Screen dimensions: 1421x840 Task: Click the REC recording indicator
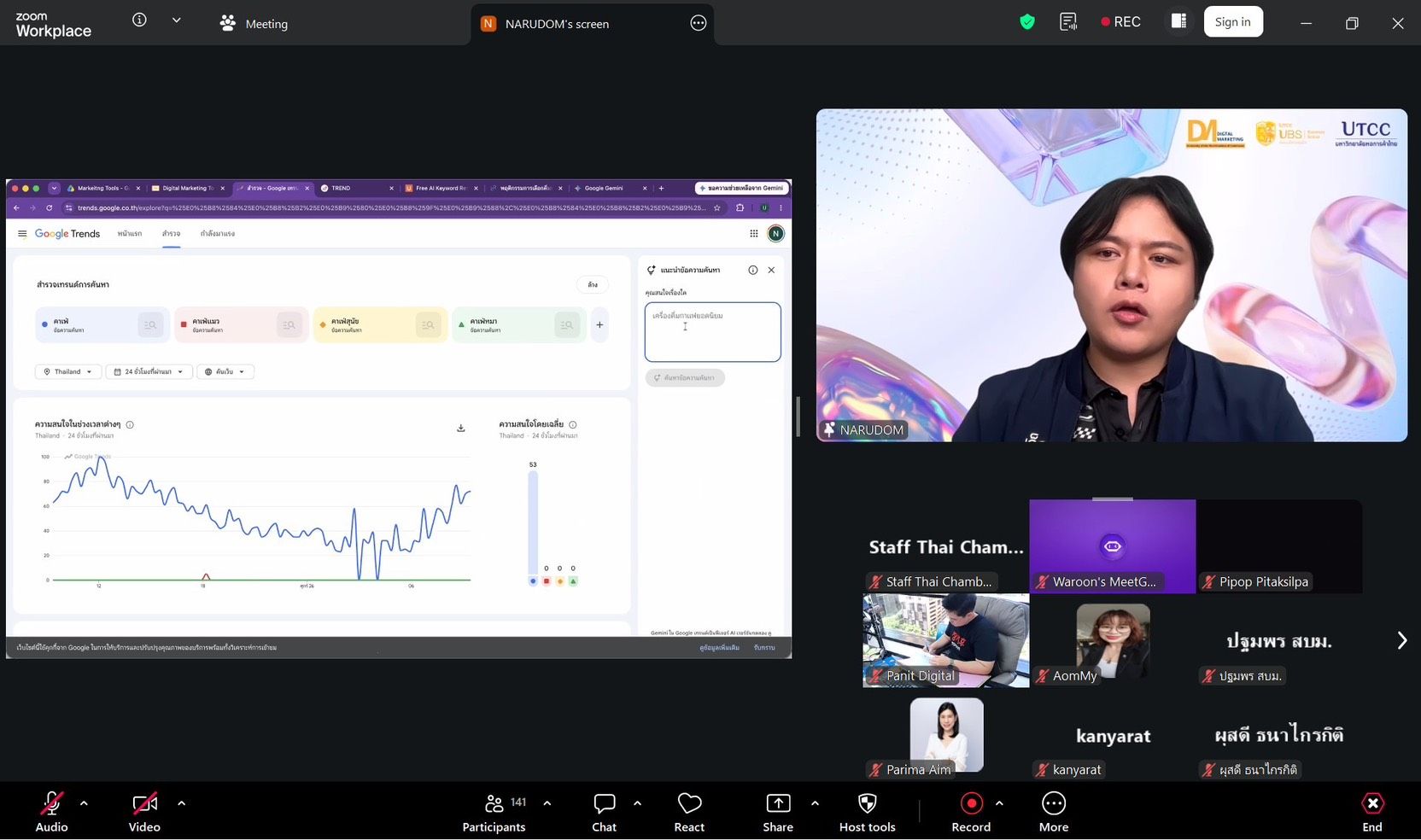pyautogui.click(x=1120, y=22)
